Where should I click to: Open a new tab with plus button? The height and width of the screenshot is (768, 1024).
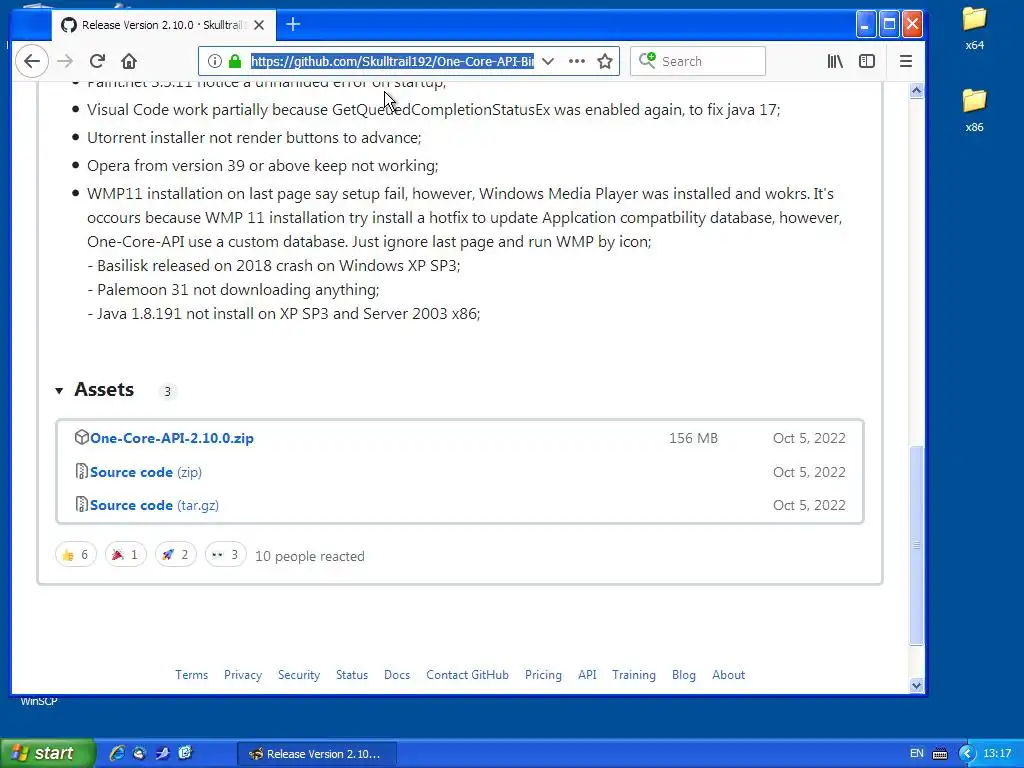[x=293, y=25]
